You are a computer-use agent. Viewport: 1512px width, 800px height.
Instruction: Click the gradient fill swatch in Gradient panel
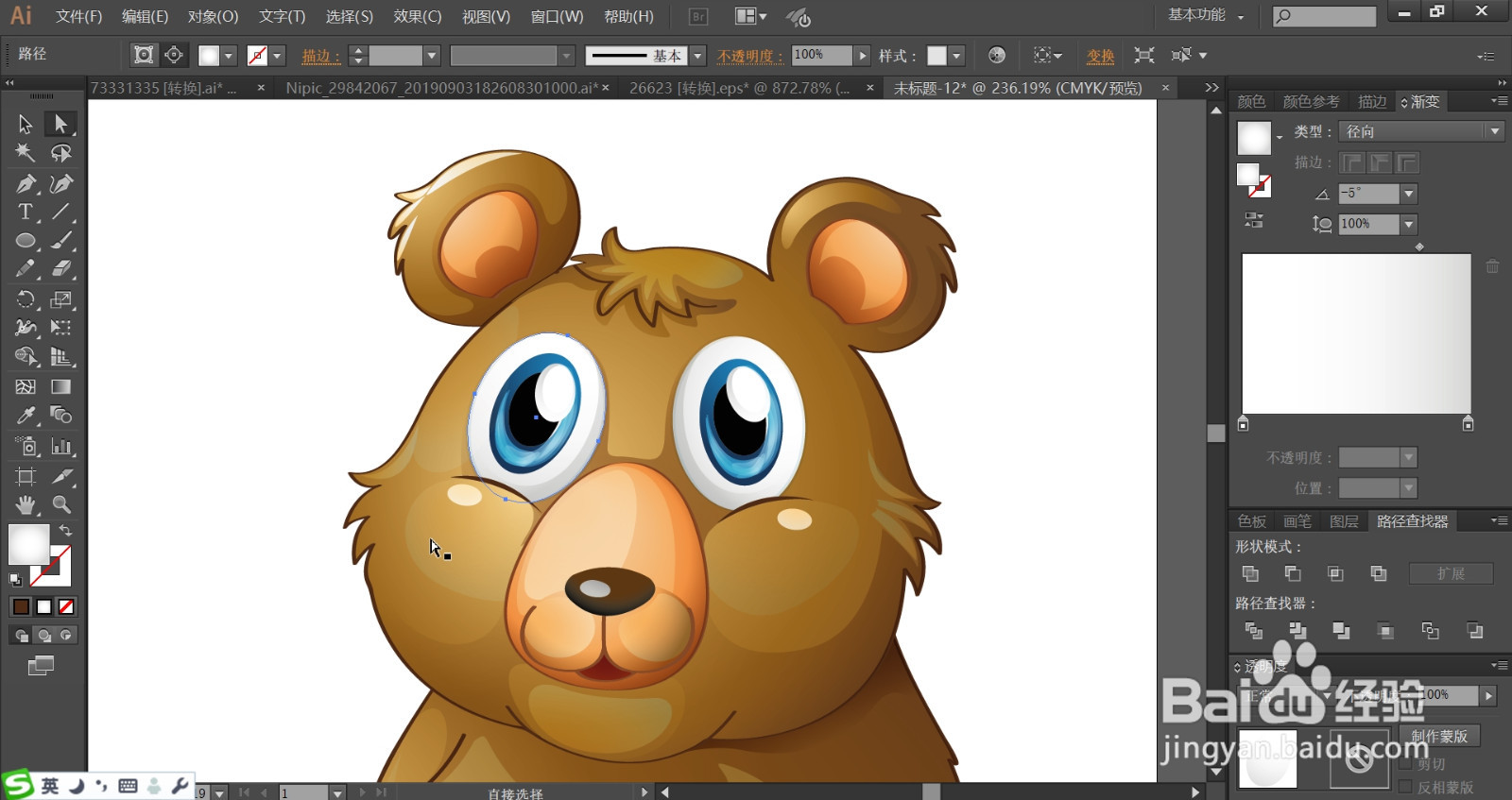[1254, 138]
